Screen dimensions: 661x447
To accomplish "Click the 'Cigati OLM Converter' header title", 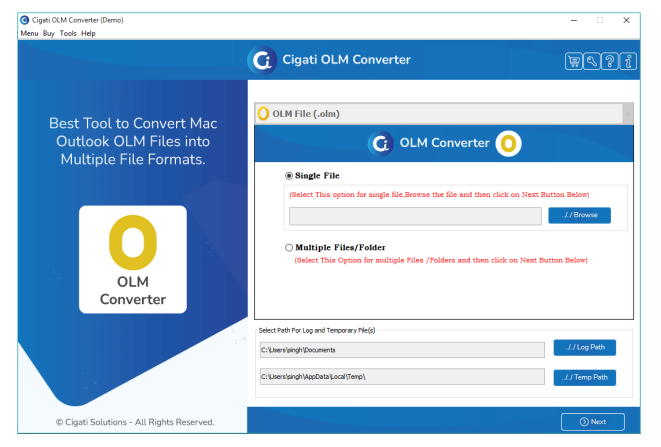I will pos(346,60).
